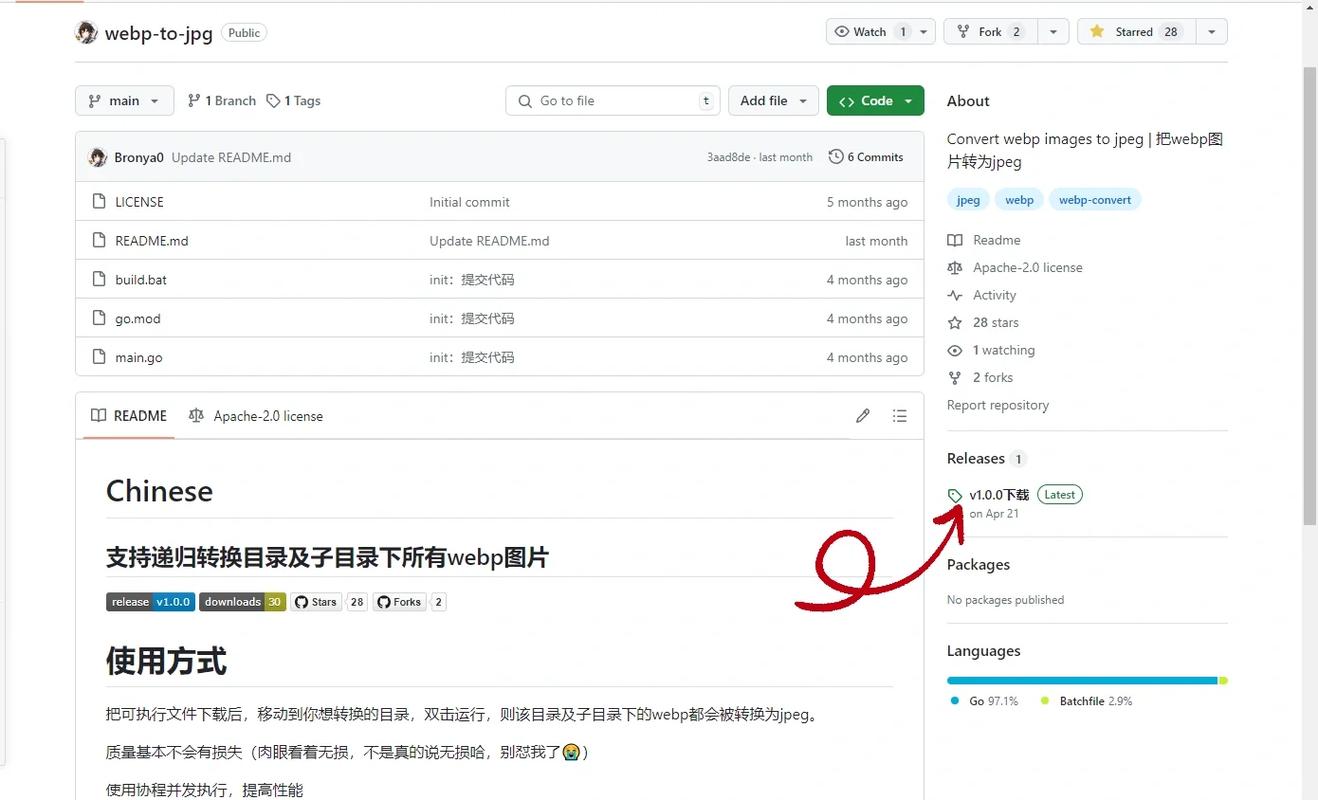Click the file icon next to build.bat

tap(98, 279)
